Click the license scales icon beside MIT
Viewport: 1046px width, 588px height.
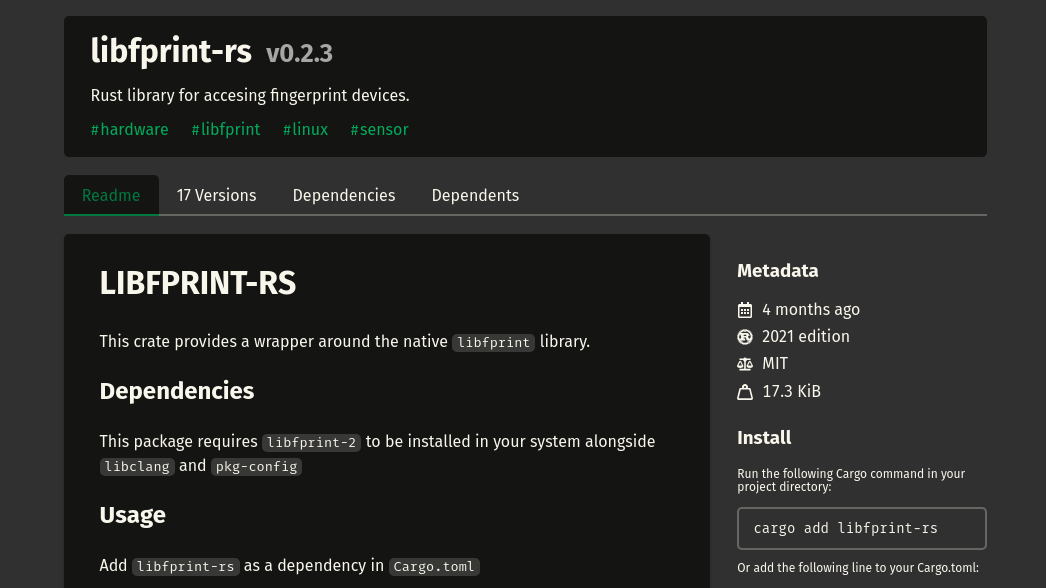[x=744, y=364]
